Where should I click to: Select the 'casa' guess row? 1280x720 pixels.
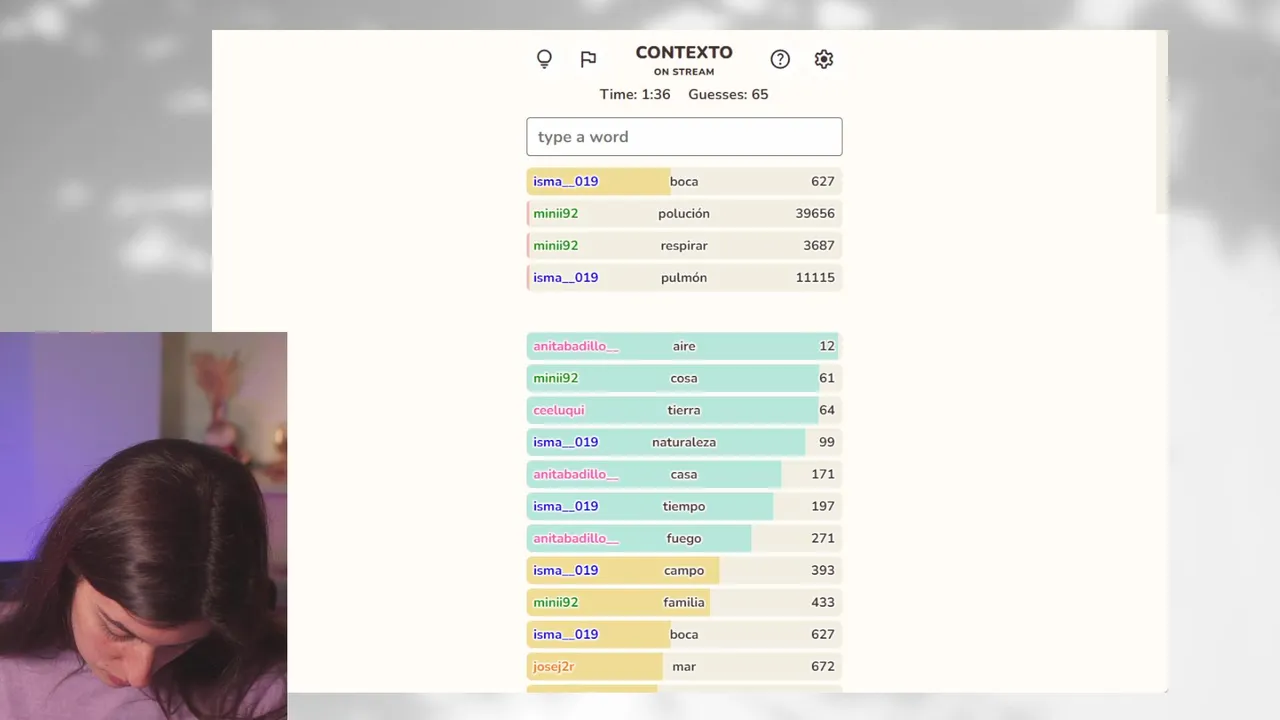point(684,474)
